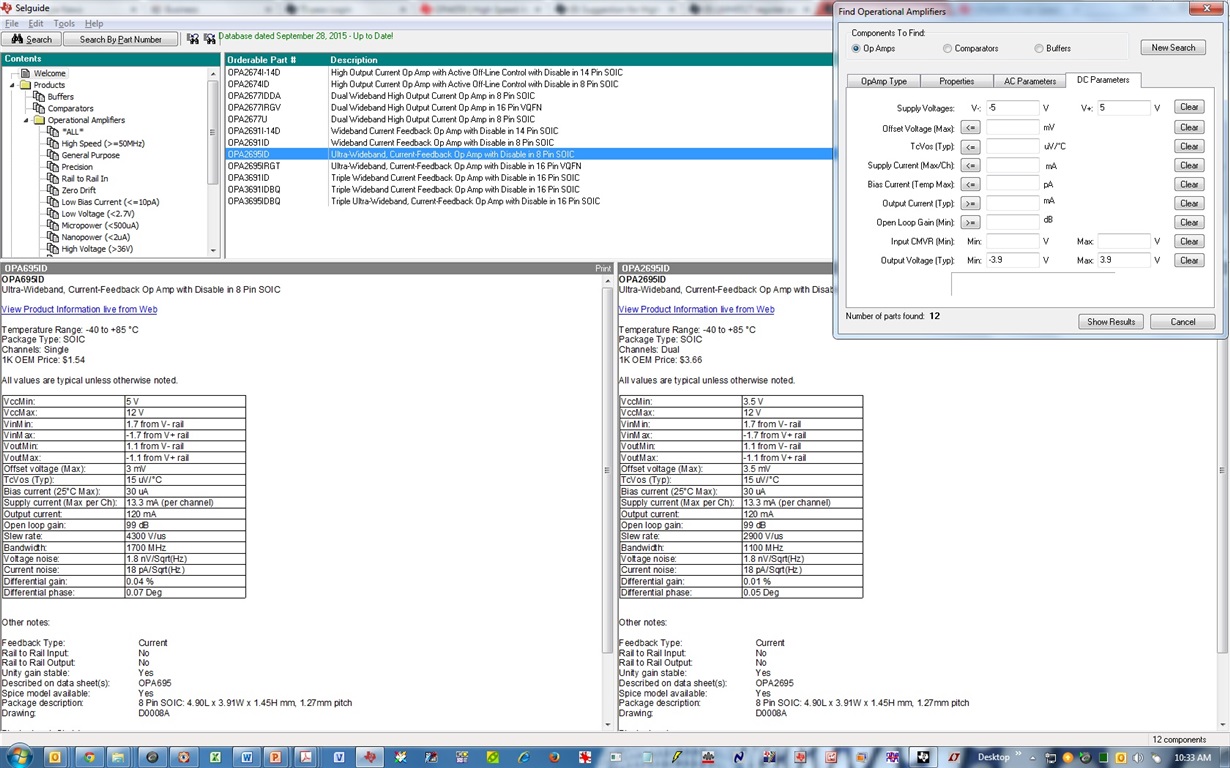This screenshot has width=1230, height=768.
Task: Select the OPA3695IDBQ row in the parts list
Action: tap(528, 201)
